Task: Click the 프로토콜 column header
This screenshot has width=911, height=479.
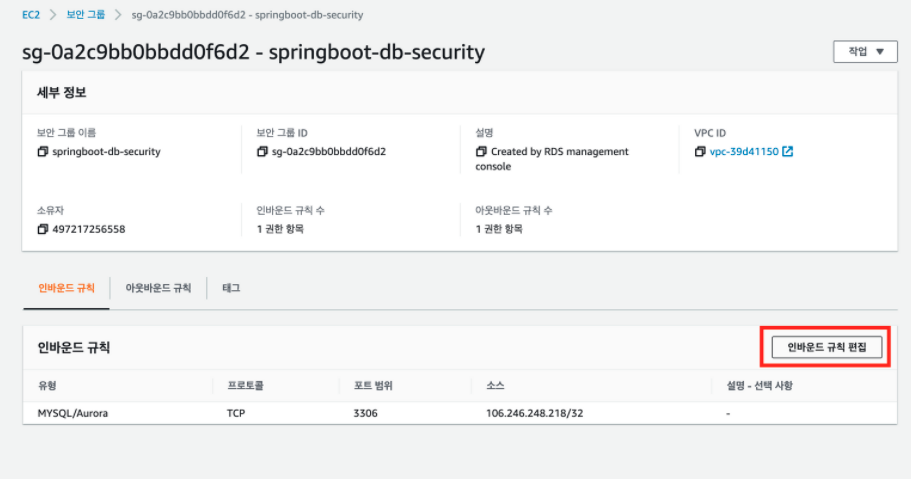Action: [x=246, y=385]
